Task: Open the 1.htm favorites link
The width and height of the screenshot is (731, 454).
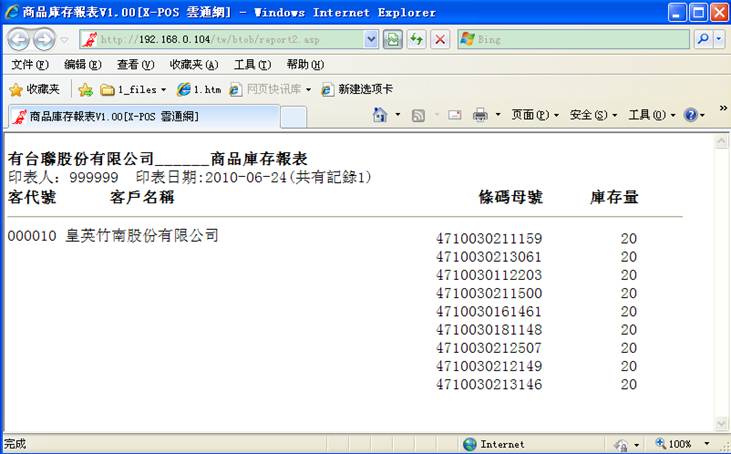Action: pos(198,89)
